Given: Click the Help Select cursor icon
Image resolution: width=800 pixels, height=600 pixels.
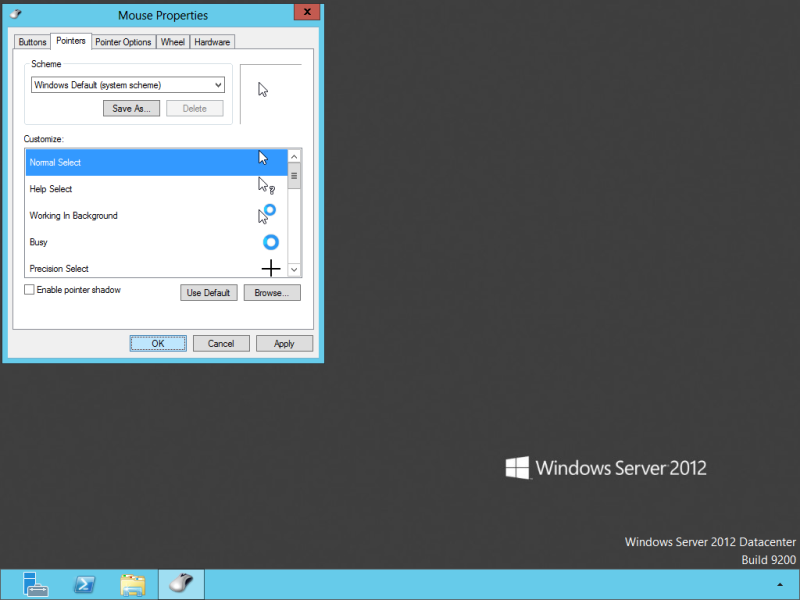Looking at the screenshot, I should tap(266, 186).
